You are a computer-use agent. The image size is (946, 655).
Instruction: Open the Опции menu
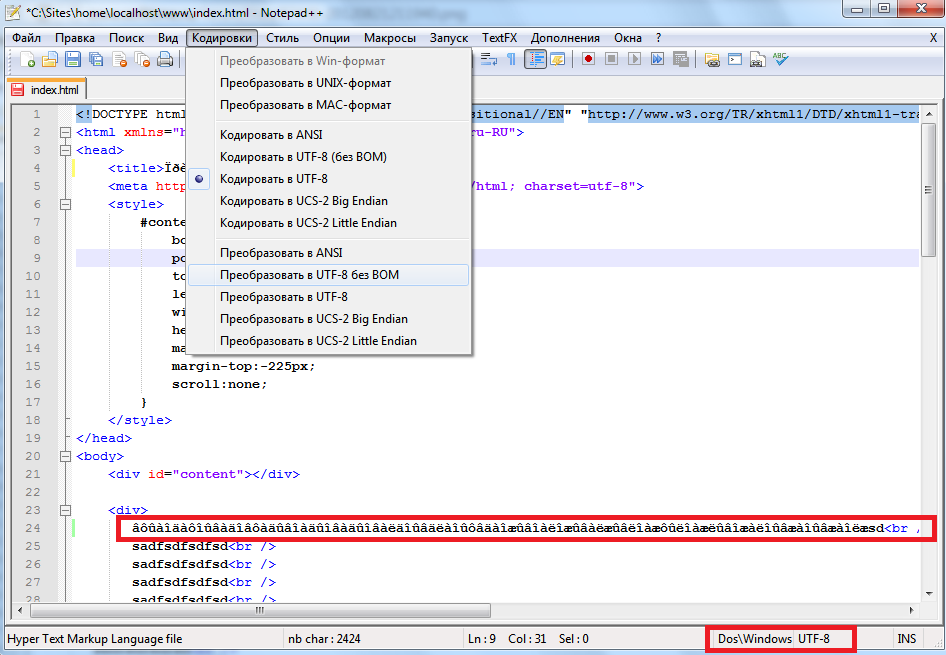(x=331, y=38)
